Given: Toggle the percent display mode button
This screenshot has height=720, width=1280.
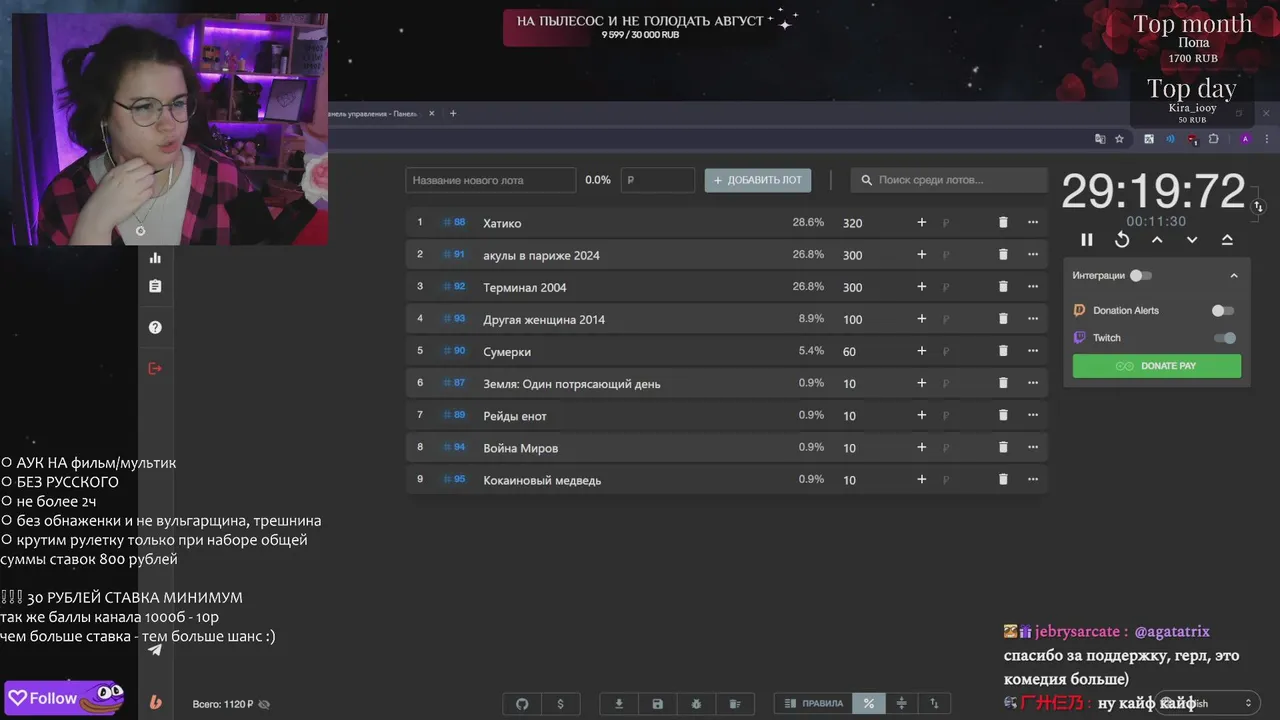Looking at the screenshot, I should tap(868, 704).
